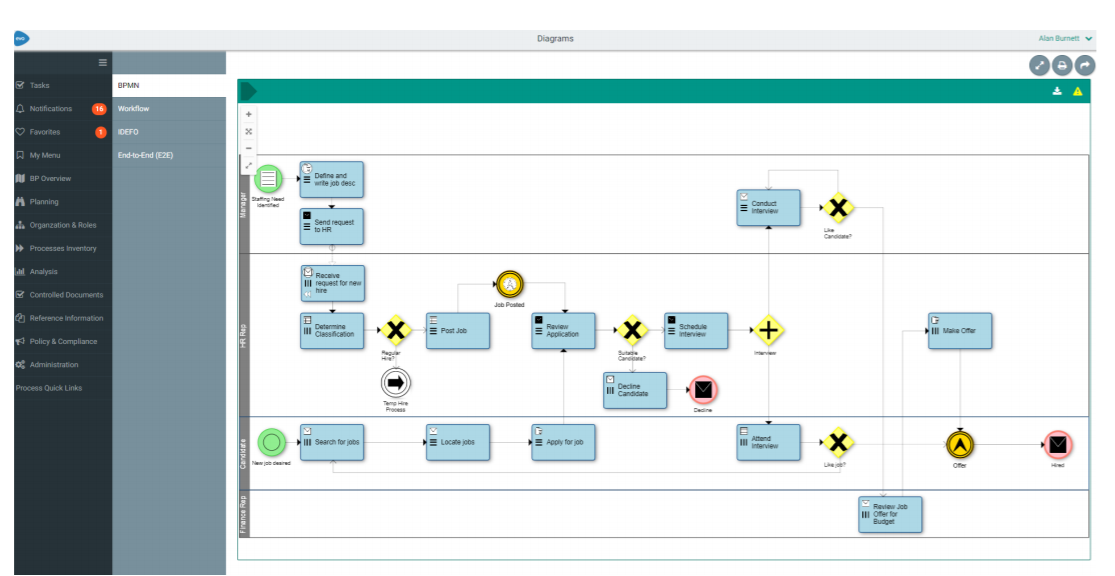Click the yellow warning triangle icon
Screen dimensions: 1115x576
[x=1078, y=91]
